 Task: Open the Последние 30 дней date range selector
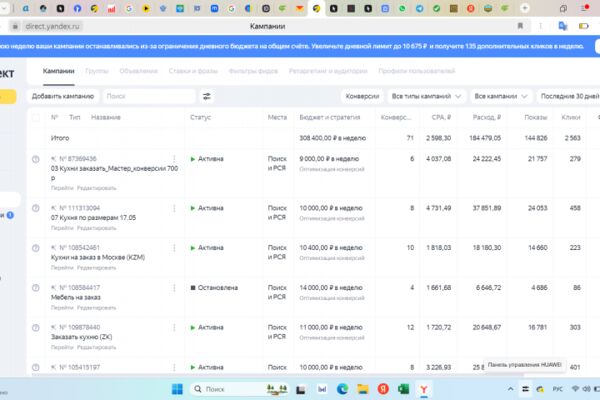click(x=568, y=96)
